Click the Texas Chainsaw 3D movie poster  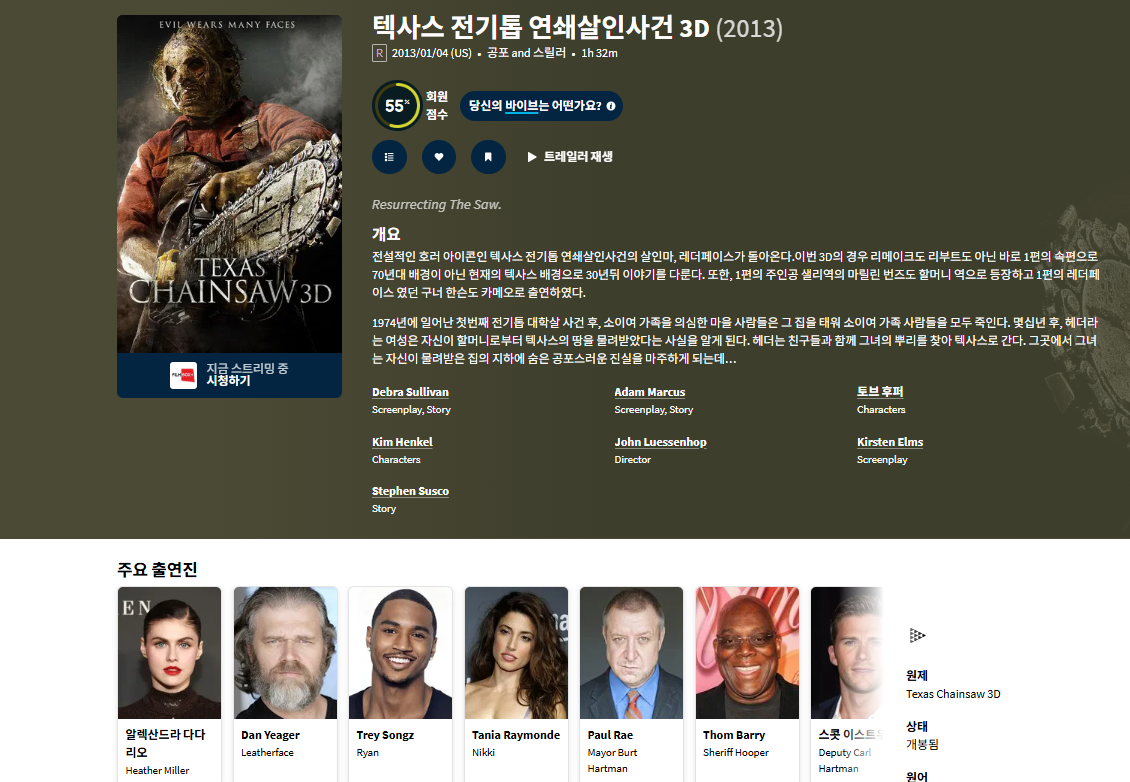229,183
